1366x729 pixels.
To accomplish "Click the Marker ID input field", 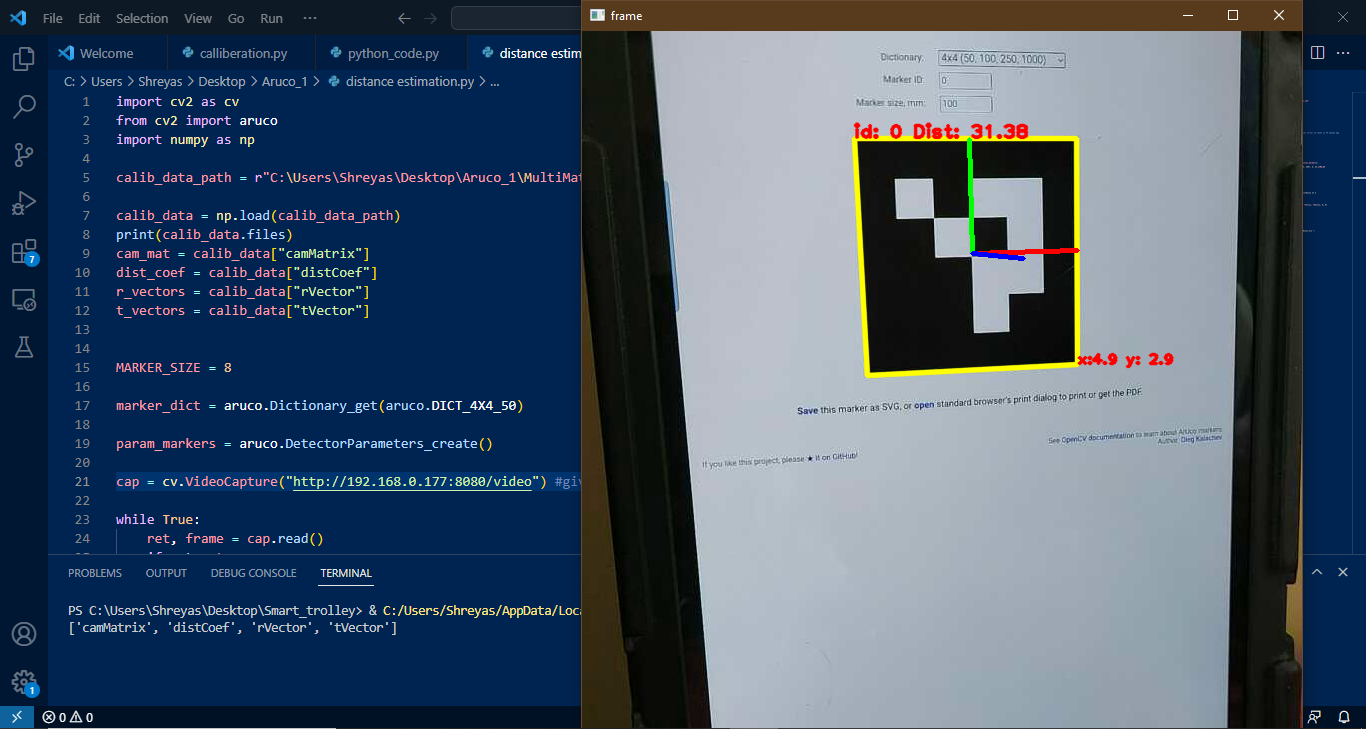I will tap(964, 80).
